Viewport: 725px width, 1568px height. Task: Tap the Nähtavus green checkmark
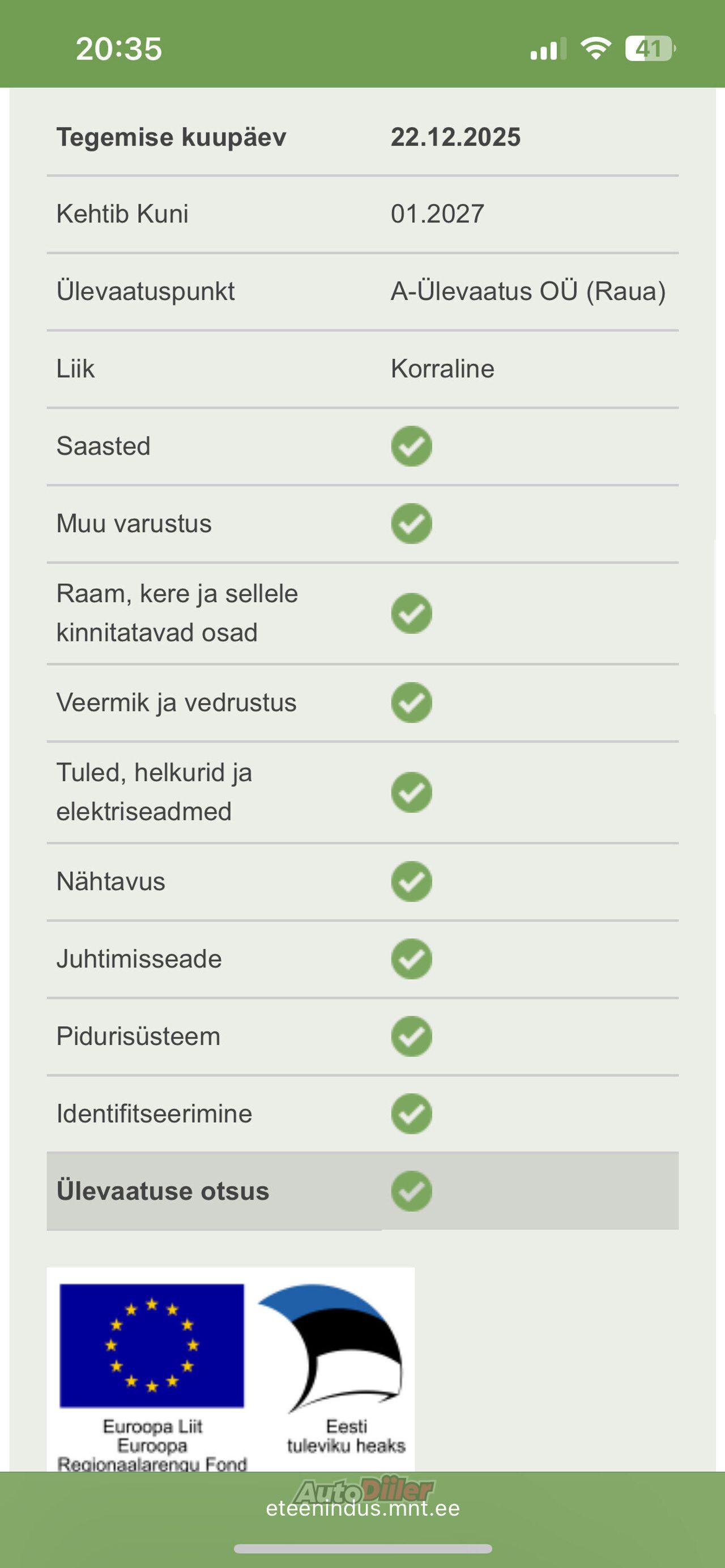[x=411, y=881]
